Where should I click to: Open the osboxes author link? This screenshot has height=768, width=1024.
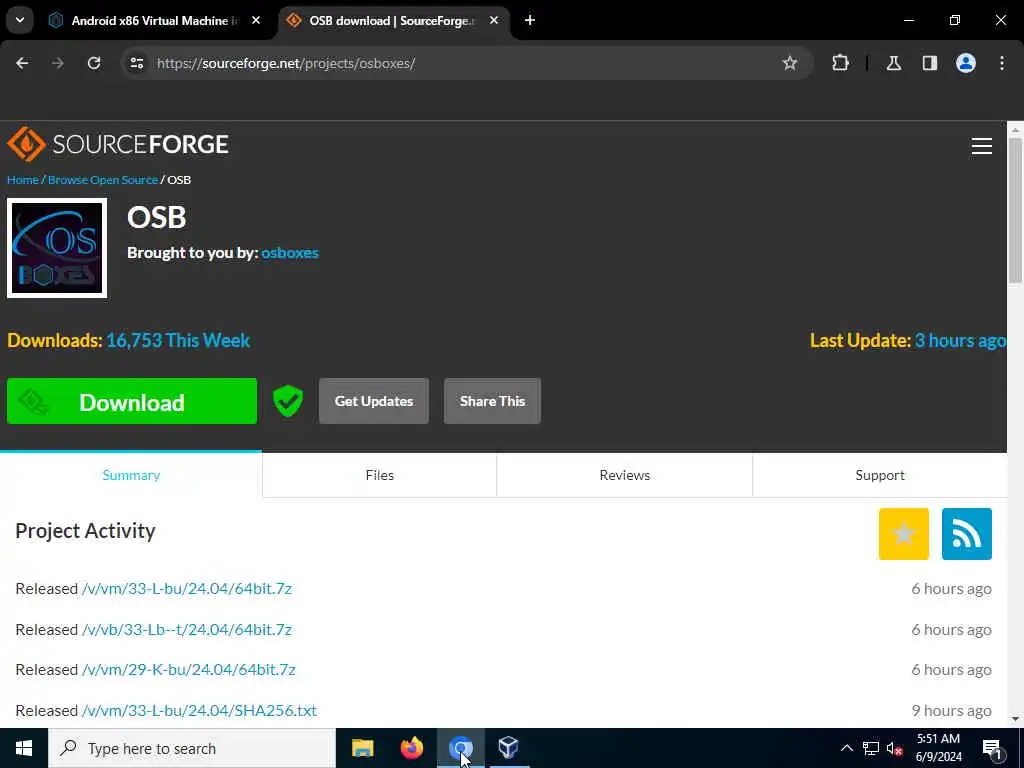point(290,253)
